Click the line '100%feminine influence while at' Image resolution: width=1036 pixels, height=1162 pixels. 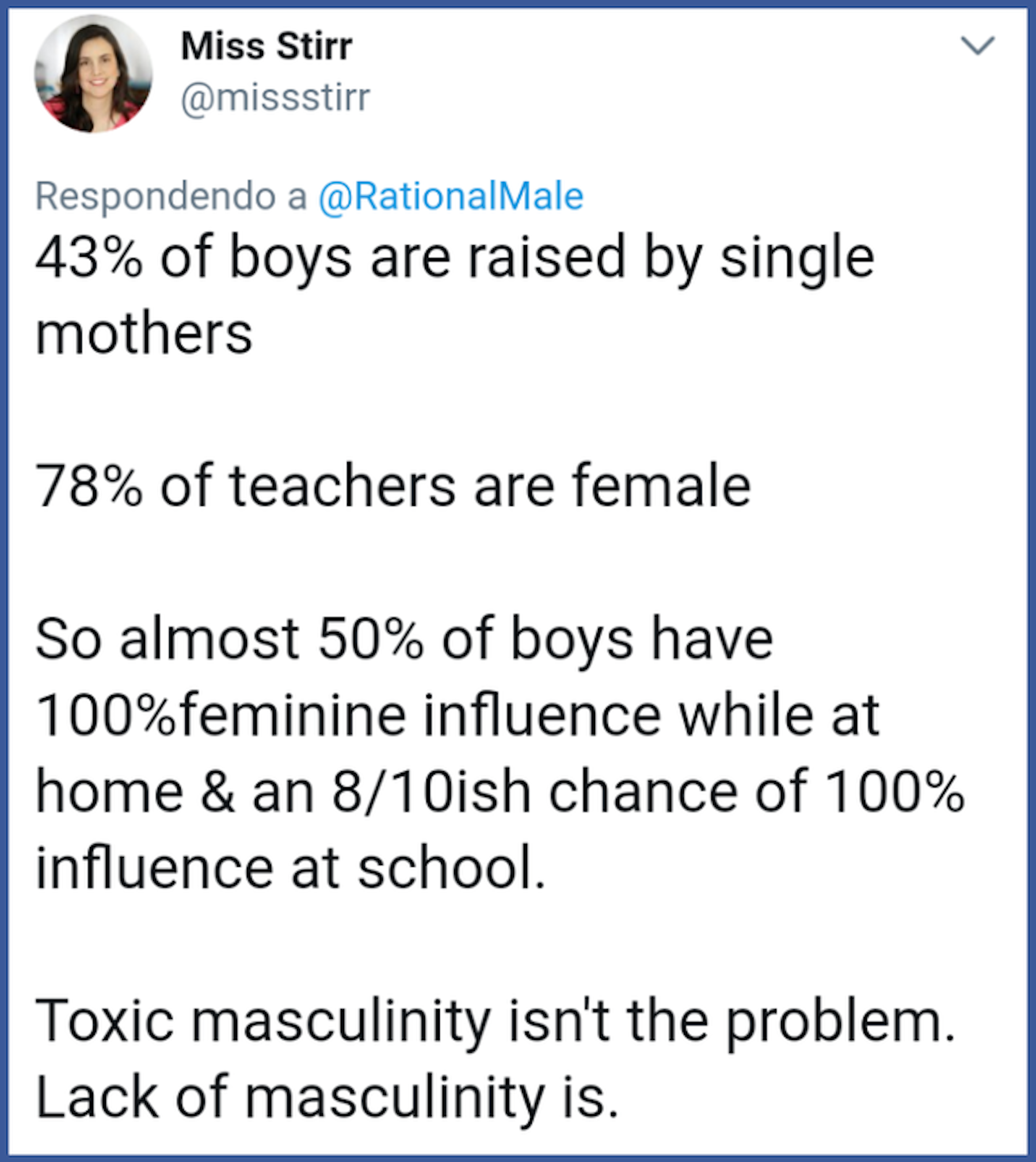click(x=458, y=715)
